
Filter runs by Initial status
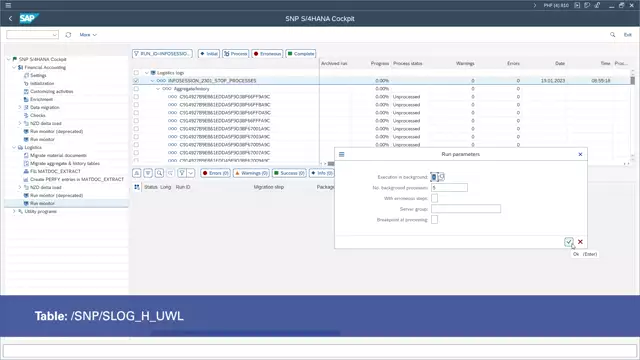tap(209, 53)
